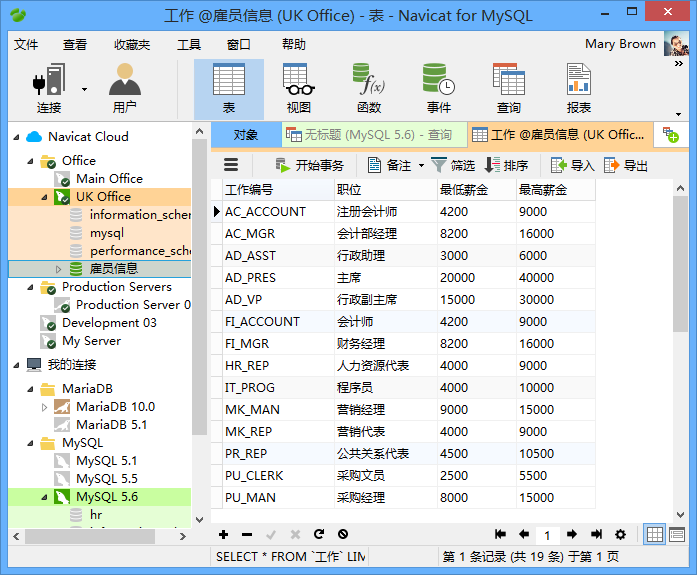Open the 帮助 (Help) menu

pyautogui.click(x=294, y=44)
